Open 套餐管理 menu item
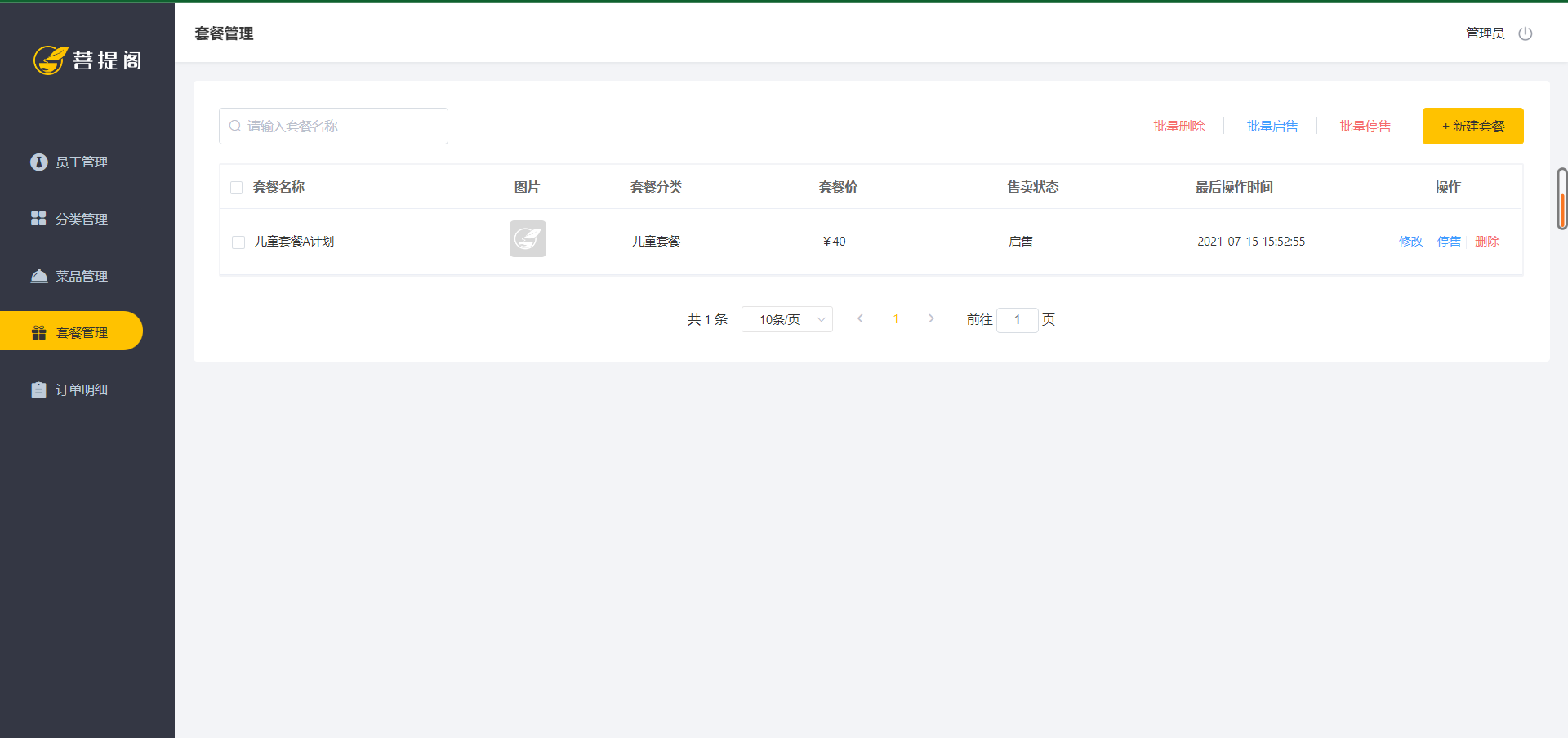Screen dimensions: 1568x738 coord(71,331)
